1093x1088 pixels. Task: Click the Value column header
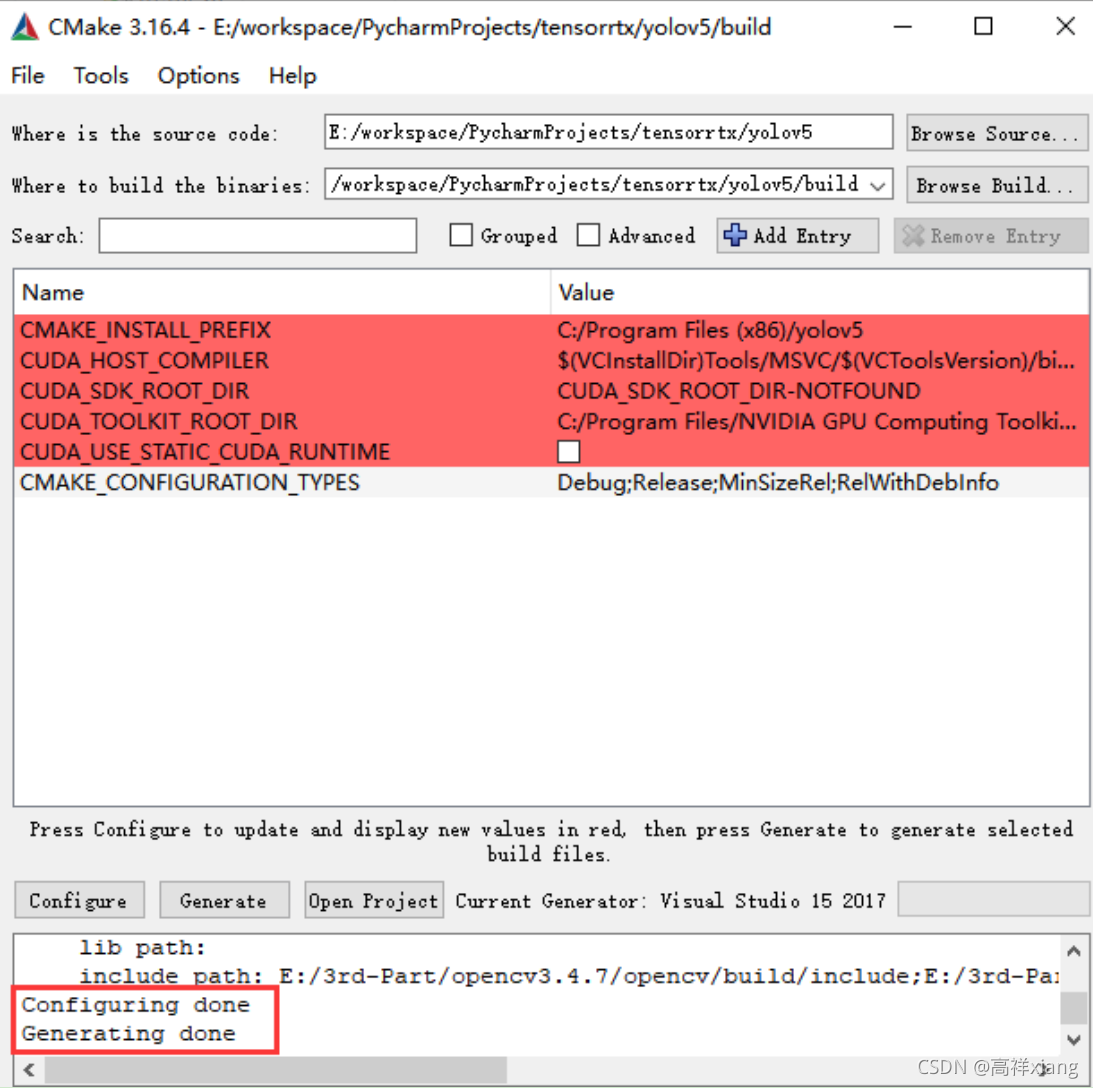pos(819,293)
